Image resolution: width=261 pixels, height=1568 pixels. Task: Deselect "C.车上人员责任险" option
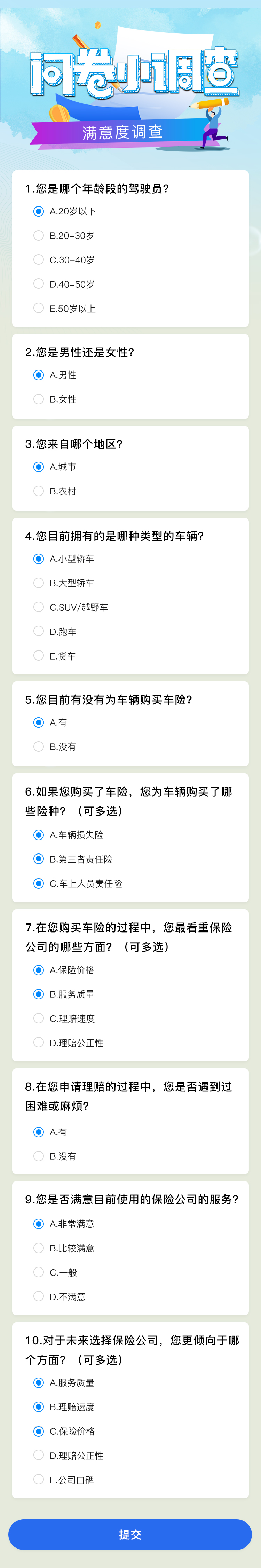[x=38, y=883]
